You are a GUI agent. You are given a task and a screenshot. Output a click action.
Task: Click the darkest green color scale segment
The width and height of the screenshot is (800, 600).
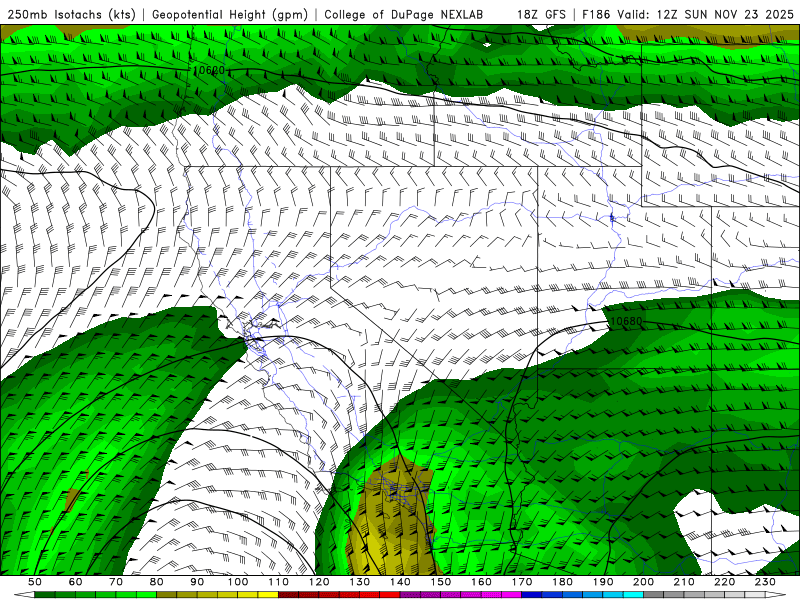point(45,595)
